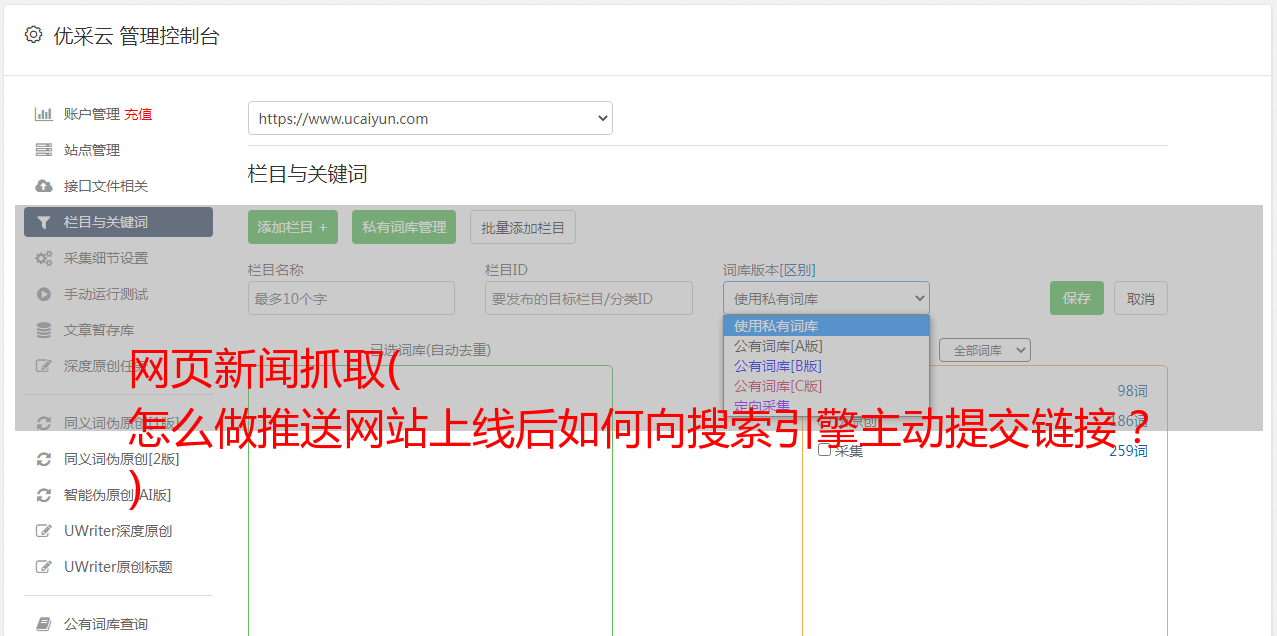Open UWriter原创标题 in the sidebar
Screen dimensions: 1277x636
(x=118, y=567)
